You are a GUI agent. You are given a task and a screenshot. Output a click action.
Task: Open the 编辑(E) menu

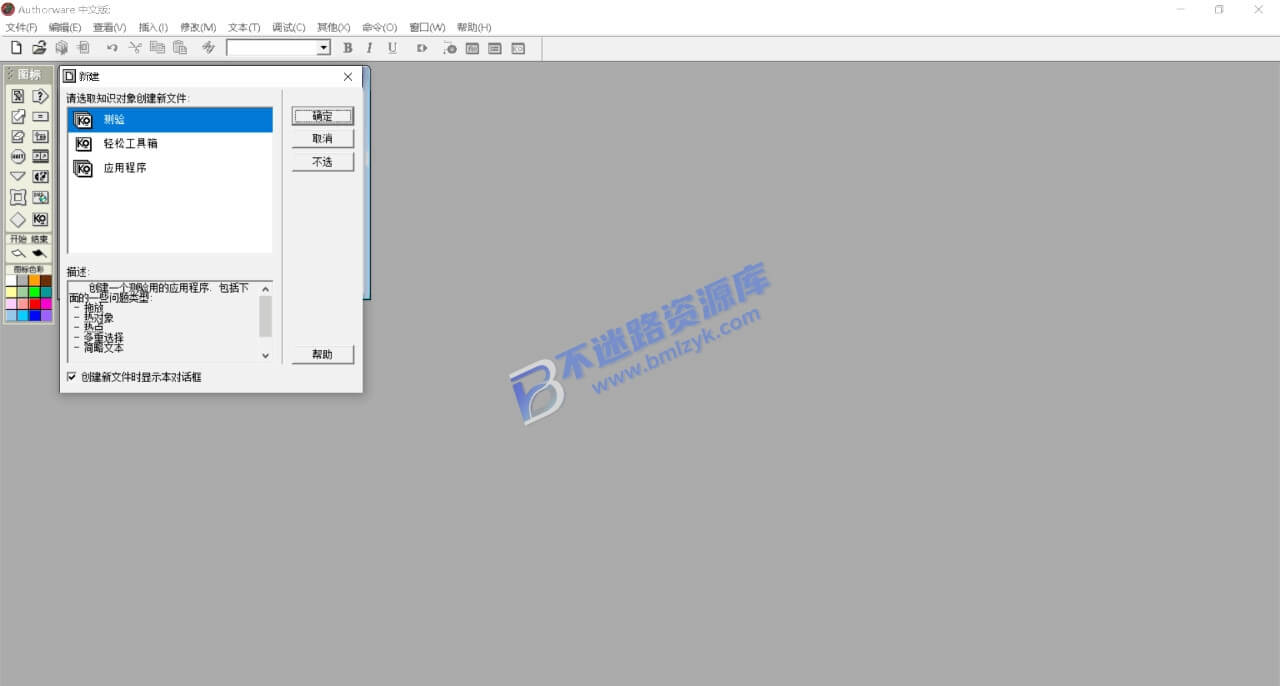tap(65, 27)
